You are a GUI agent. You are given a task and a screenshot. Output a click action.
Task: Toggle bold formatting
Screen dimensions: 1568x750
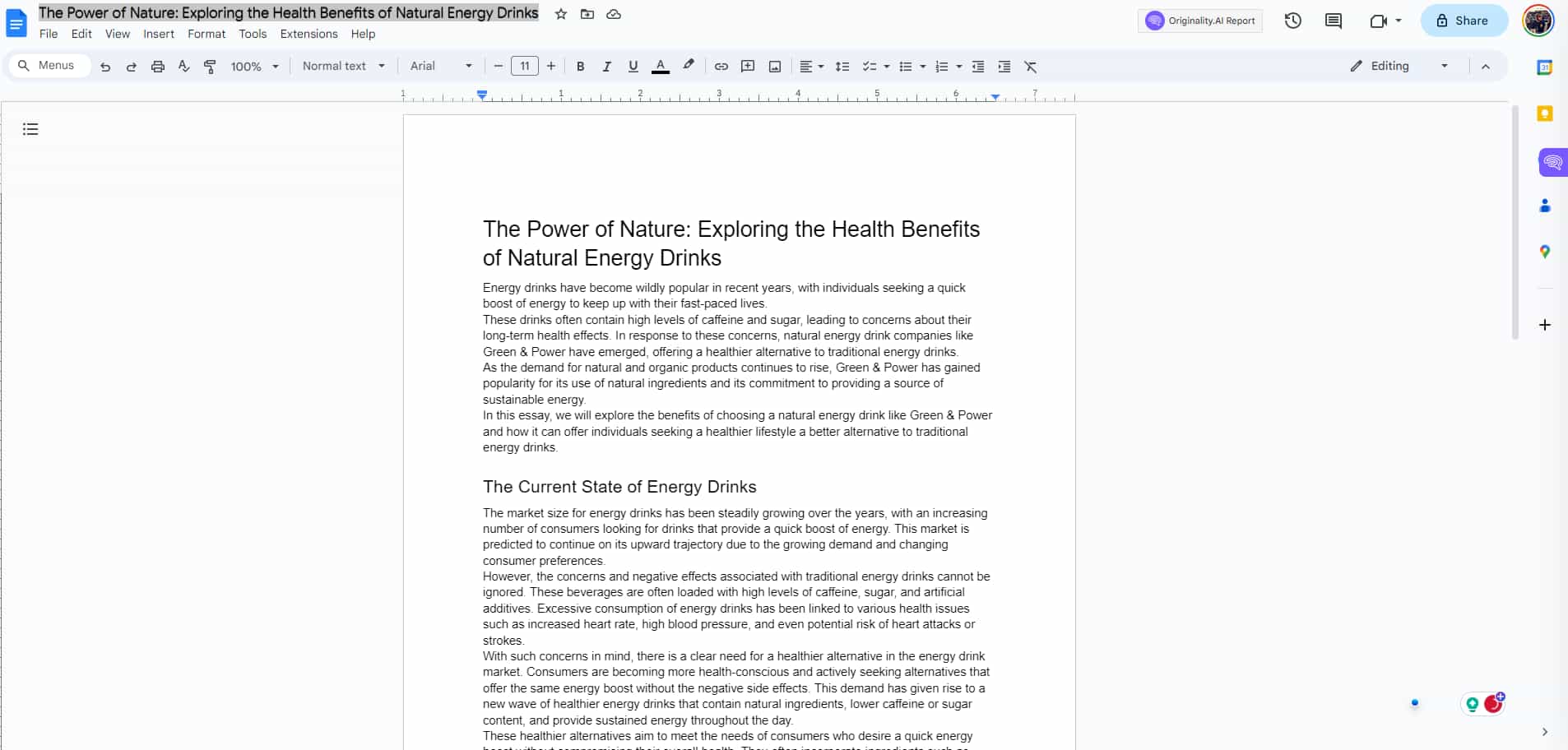tap(581, 67)
